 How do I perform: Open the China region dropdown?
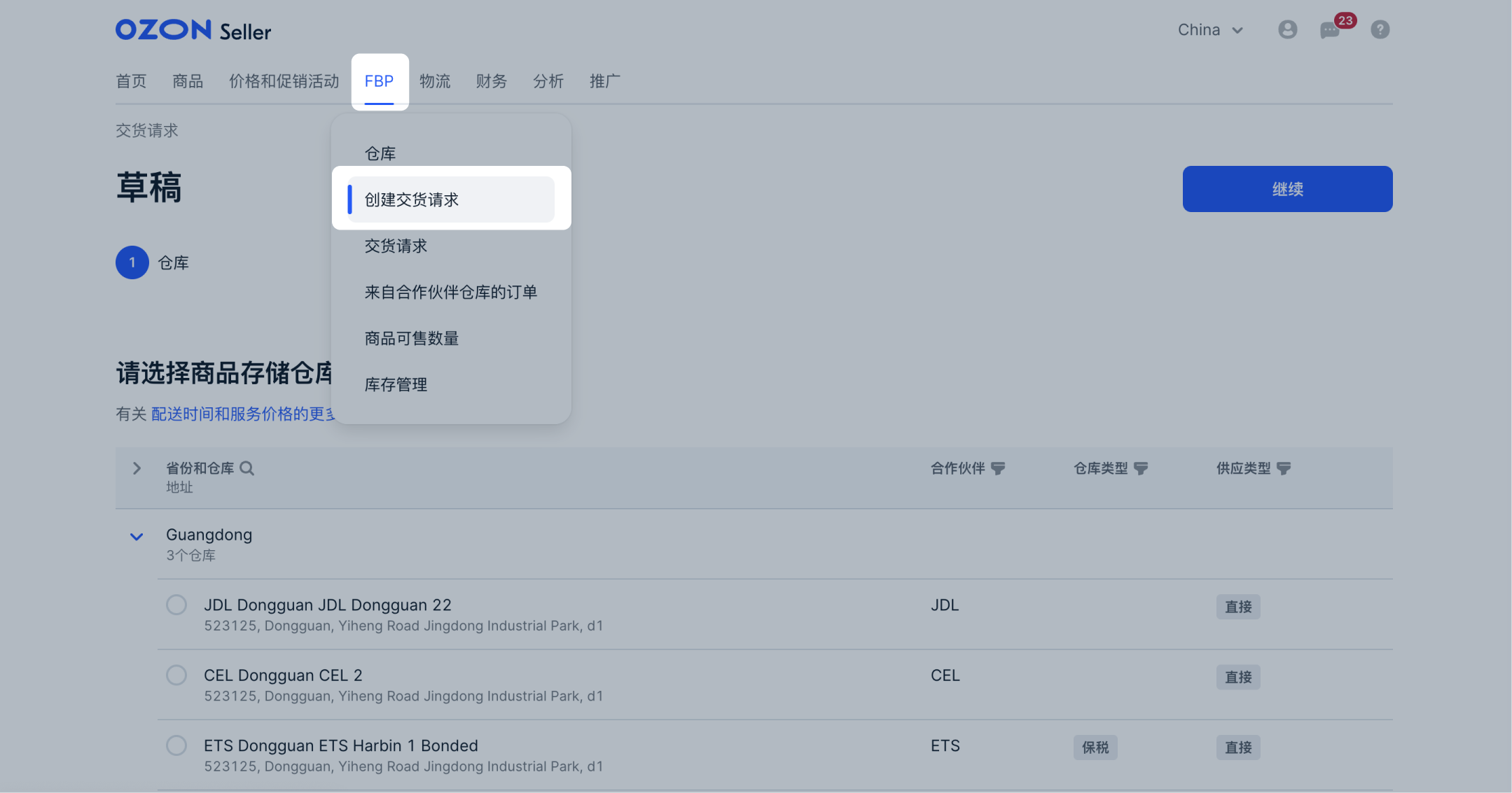point(1210,30)
